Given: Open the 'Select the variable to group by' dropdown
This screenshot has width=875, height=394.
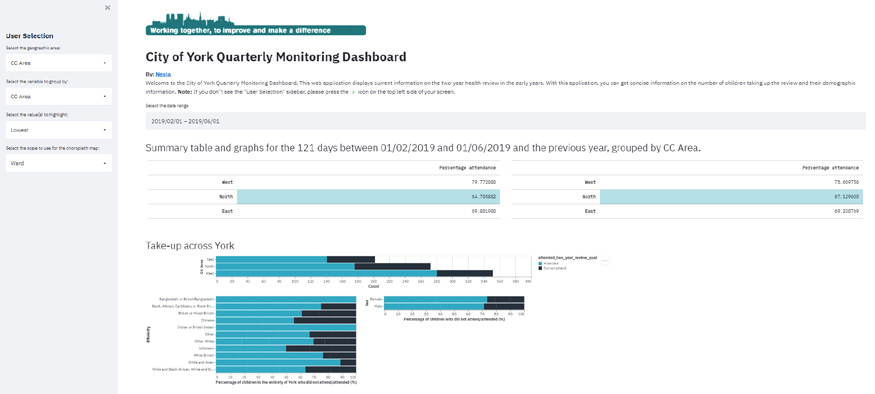Looking at the screenshot, I should tap(59, 97).
